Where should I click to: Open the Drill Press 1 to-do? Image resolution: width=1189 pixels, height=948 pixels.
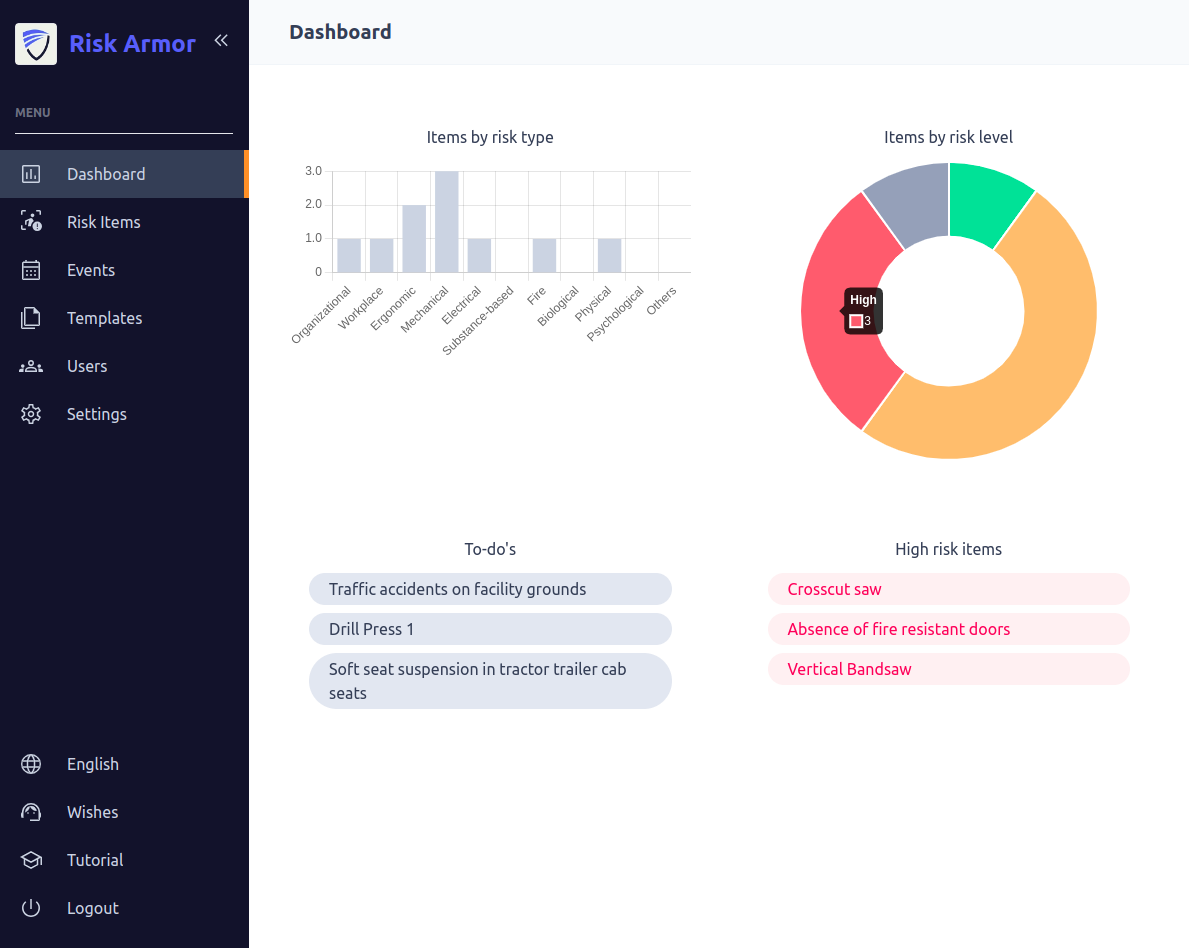pyautogui.click(x=371, y=629)
